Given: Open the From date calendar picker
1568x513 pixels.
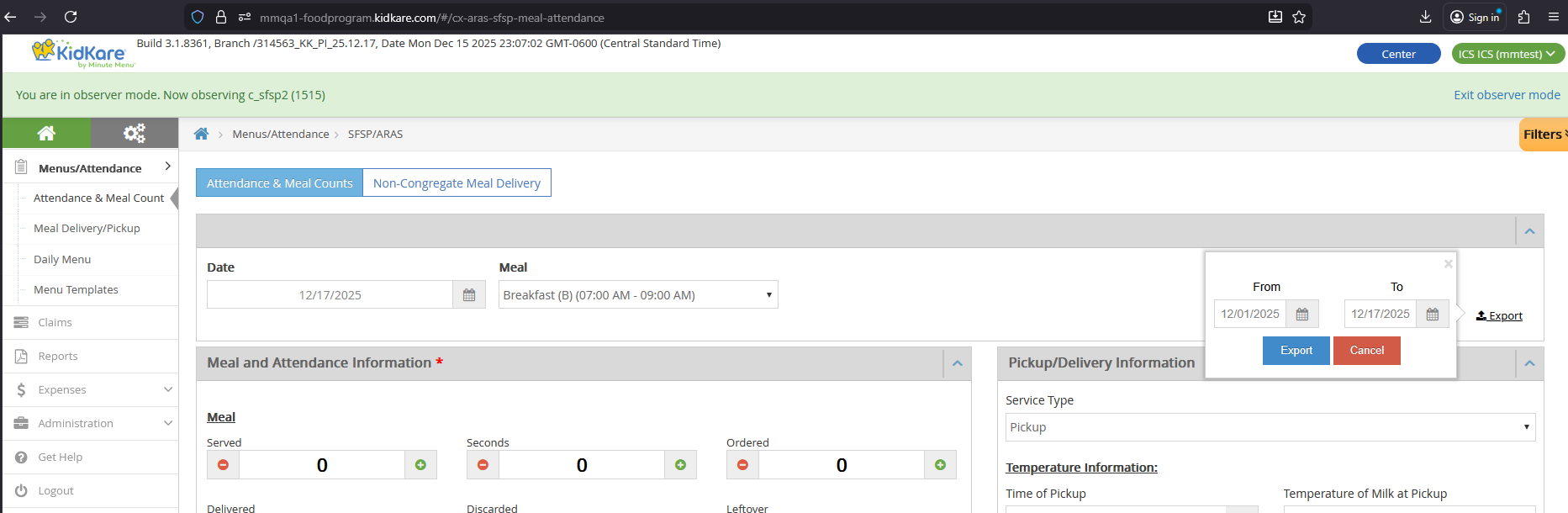Looking at the screenshot, I should [1301, 314].
